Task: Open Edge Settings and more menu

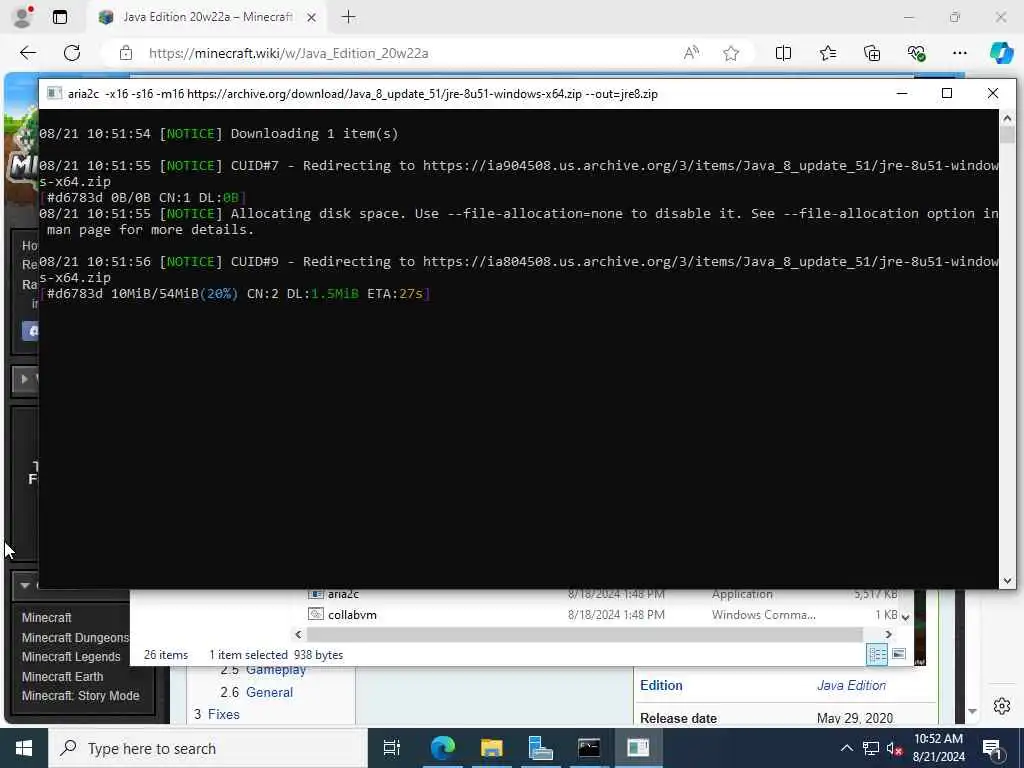Action: pos(959,53)
